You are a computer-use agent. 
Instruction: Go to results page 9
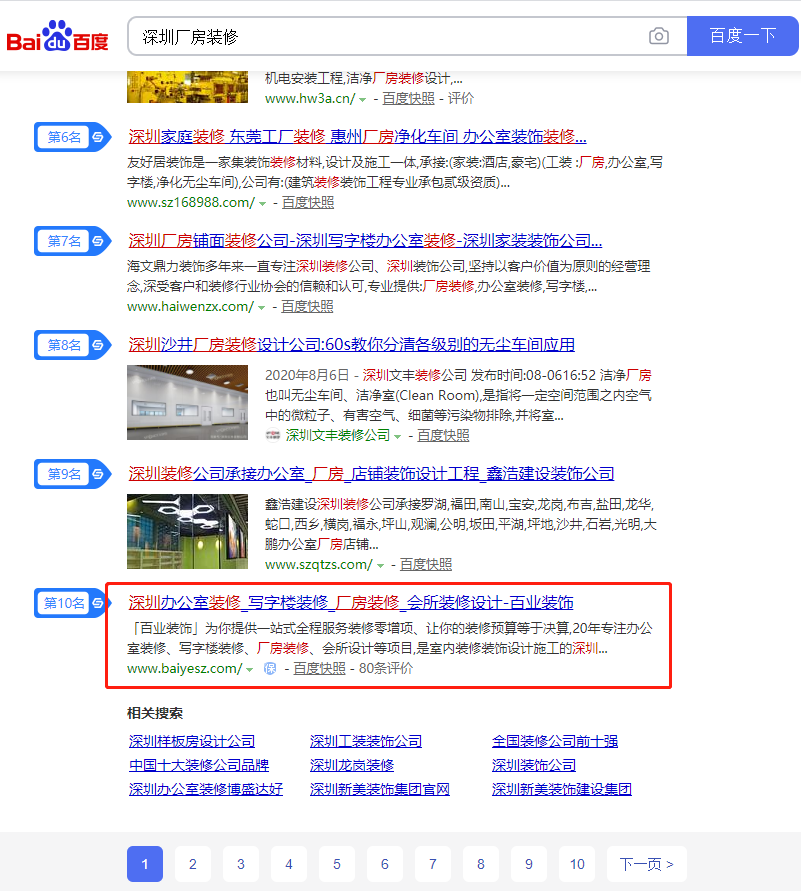pyautogui.click(x=529, y=864)
